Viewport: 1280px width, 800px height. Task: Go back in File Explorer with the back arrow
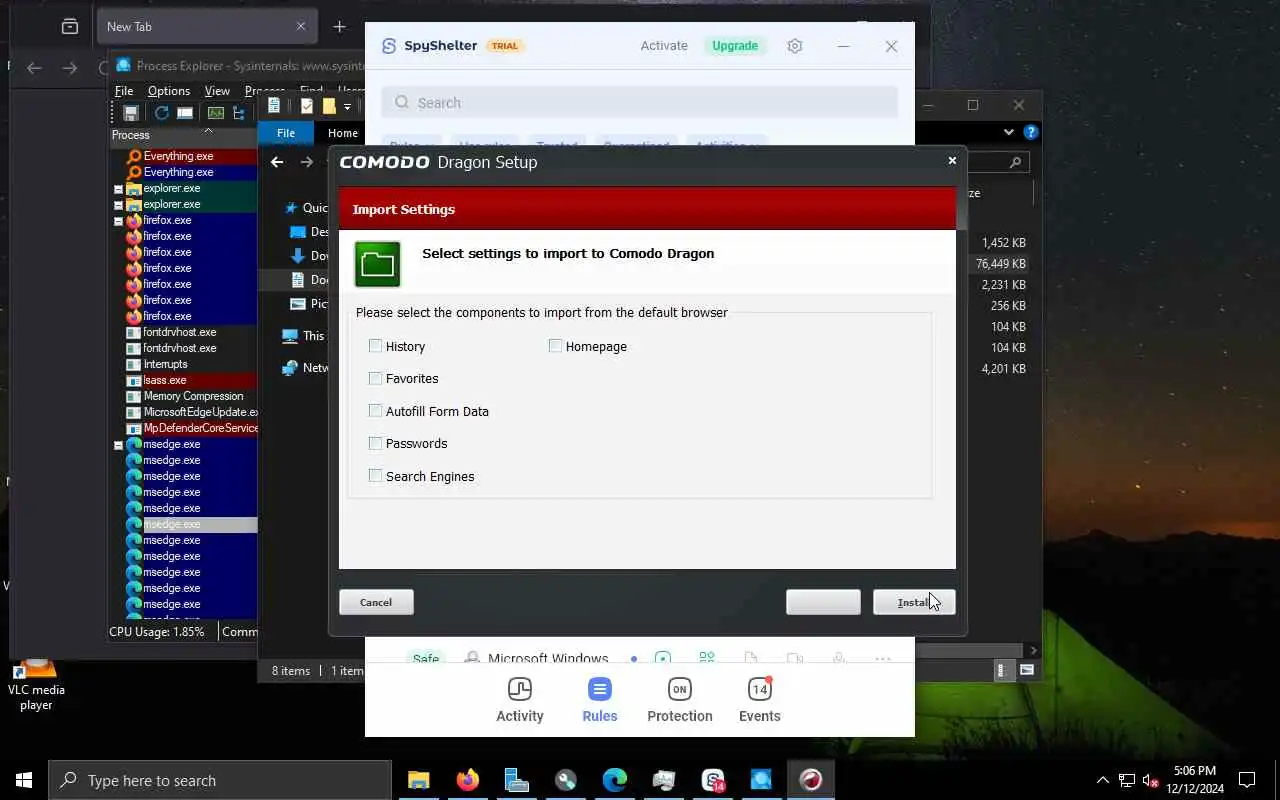[x=277, y=162]
